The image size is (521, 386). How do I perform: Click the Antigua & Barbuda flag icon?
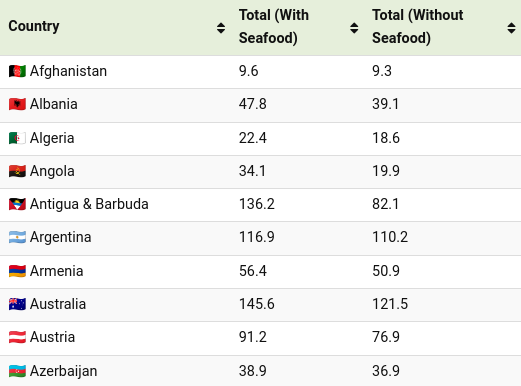point(17,204)
